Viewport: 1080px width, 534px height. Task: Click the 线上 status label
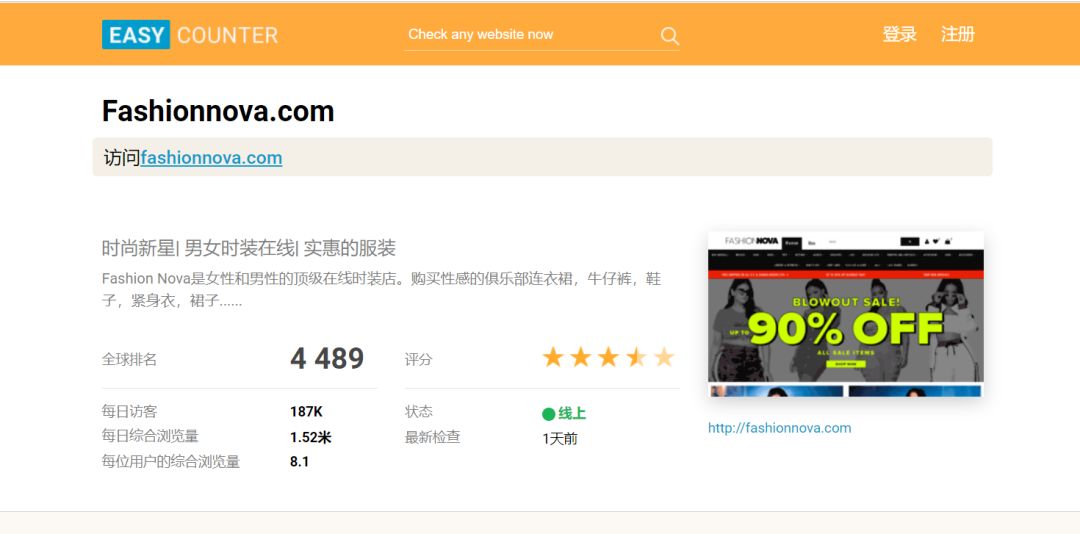coord(572,414)
